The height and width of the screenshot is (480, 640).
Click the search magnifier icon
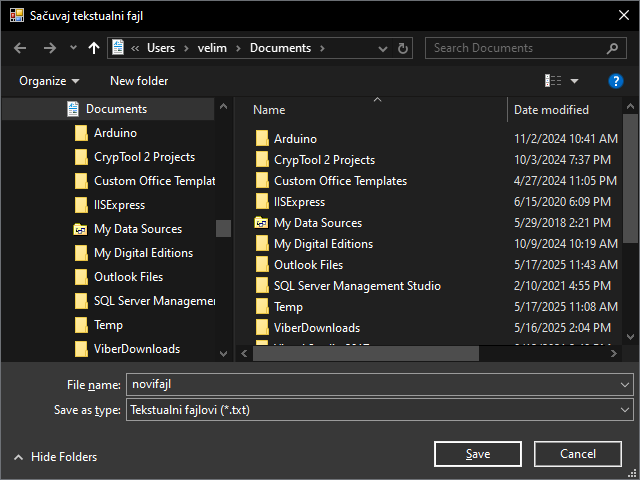612,48
